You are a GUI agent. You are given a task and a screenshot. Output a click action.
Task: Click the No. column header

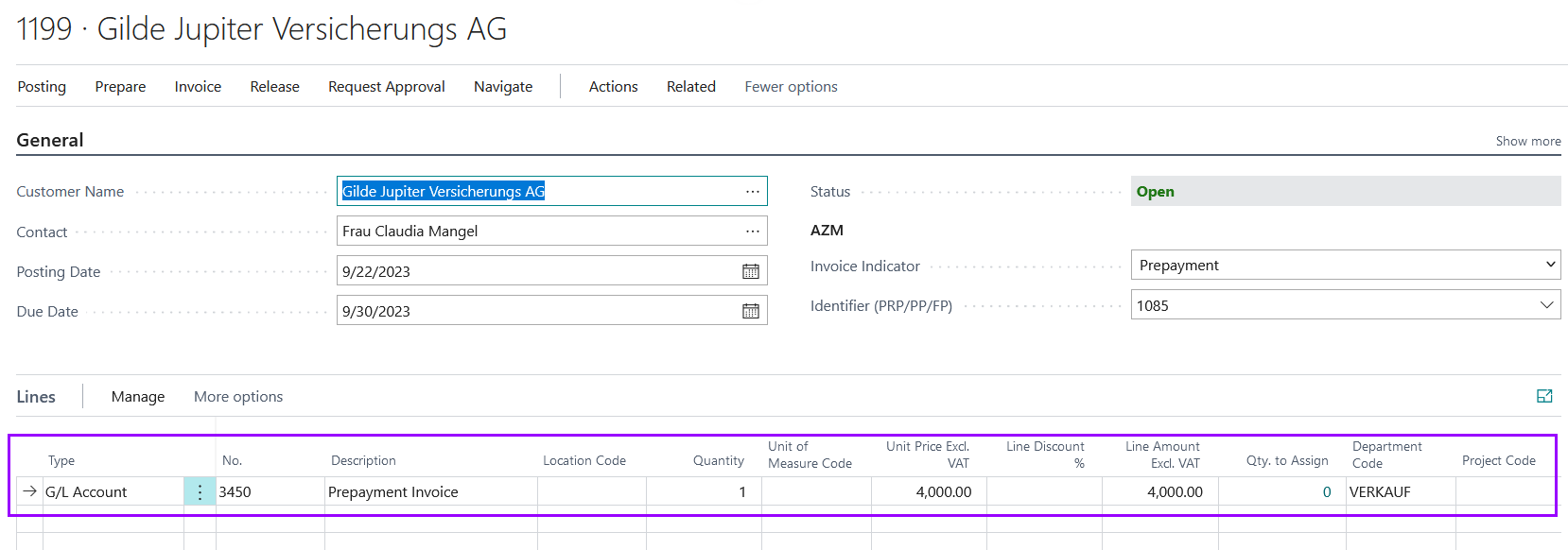coord(232,460)
